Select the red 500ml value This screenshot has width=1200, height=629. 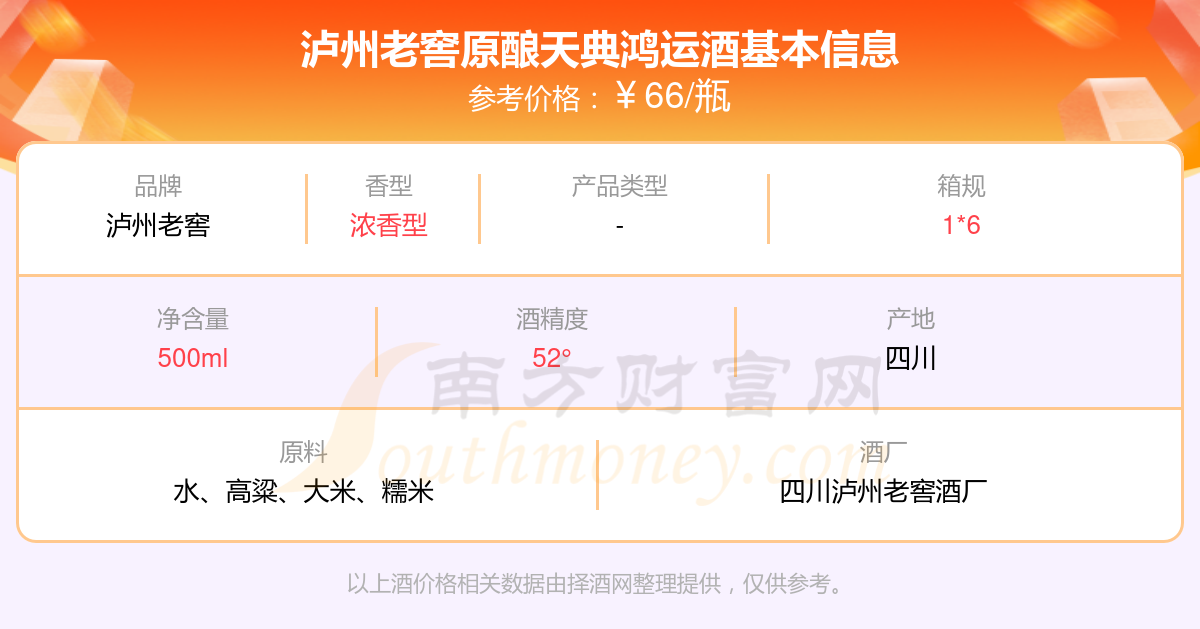click(193, 358)
